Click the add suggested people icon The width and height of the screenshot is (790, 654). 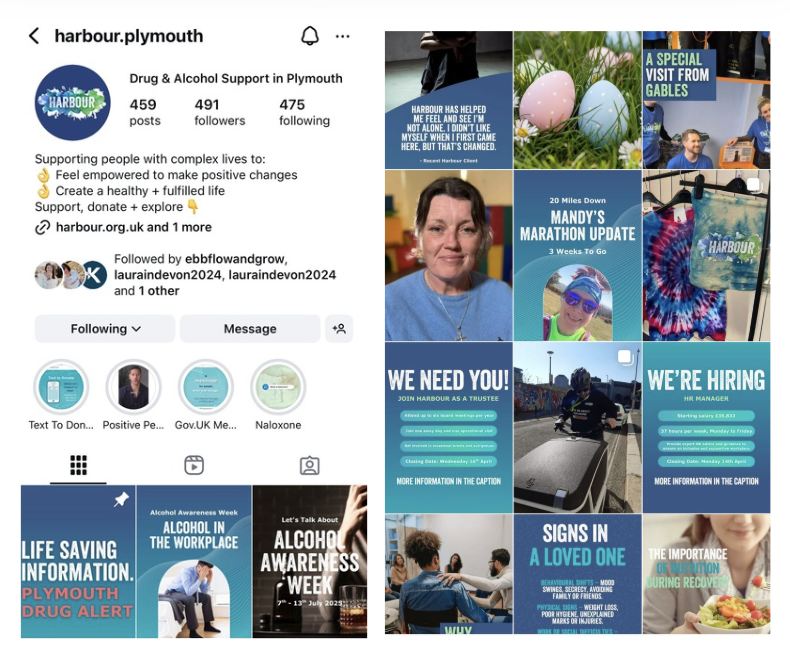pyautogui.click(x=339, y=329)
